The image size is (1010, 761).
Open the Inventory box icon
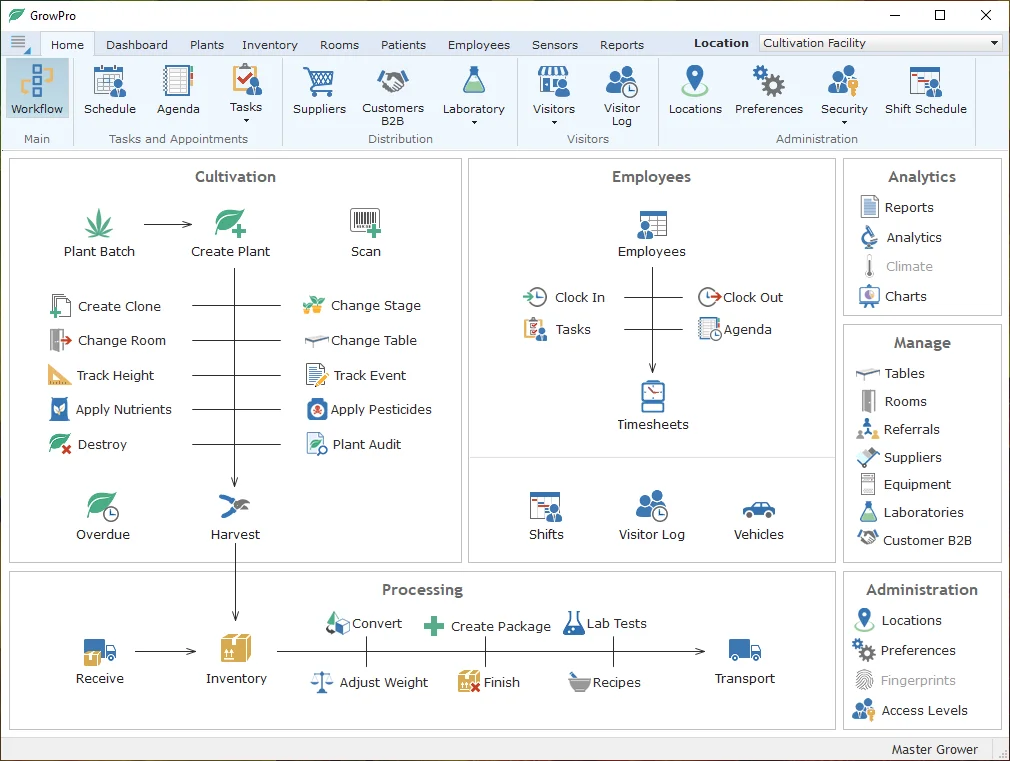coord(236,650)
